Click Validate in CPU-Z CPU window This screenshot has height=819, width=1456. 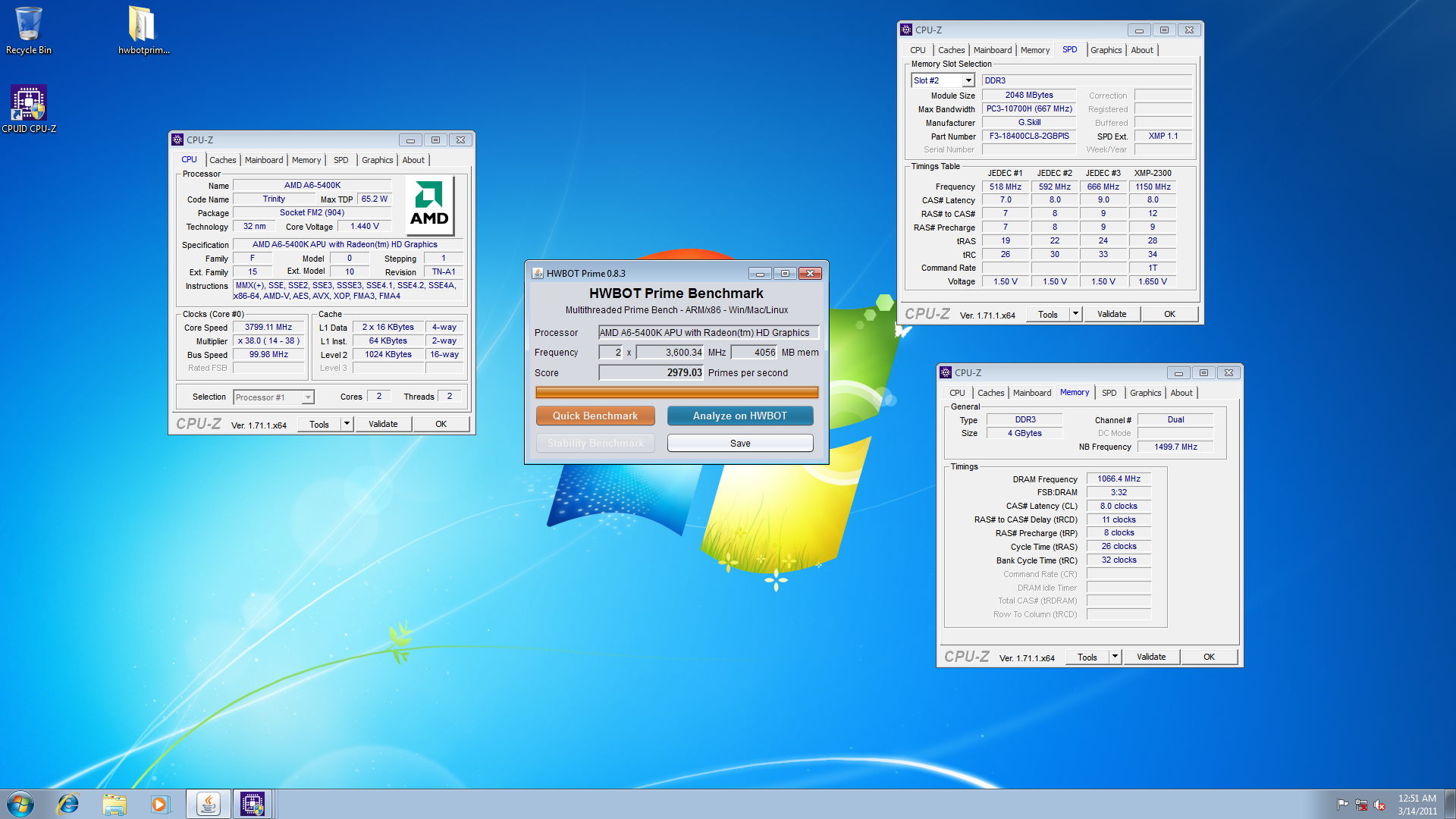pos(383,424)
